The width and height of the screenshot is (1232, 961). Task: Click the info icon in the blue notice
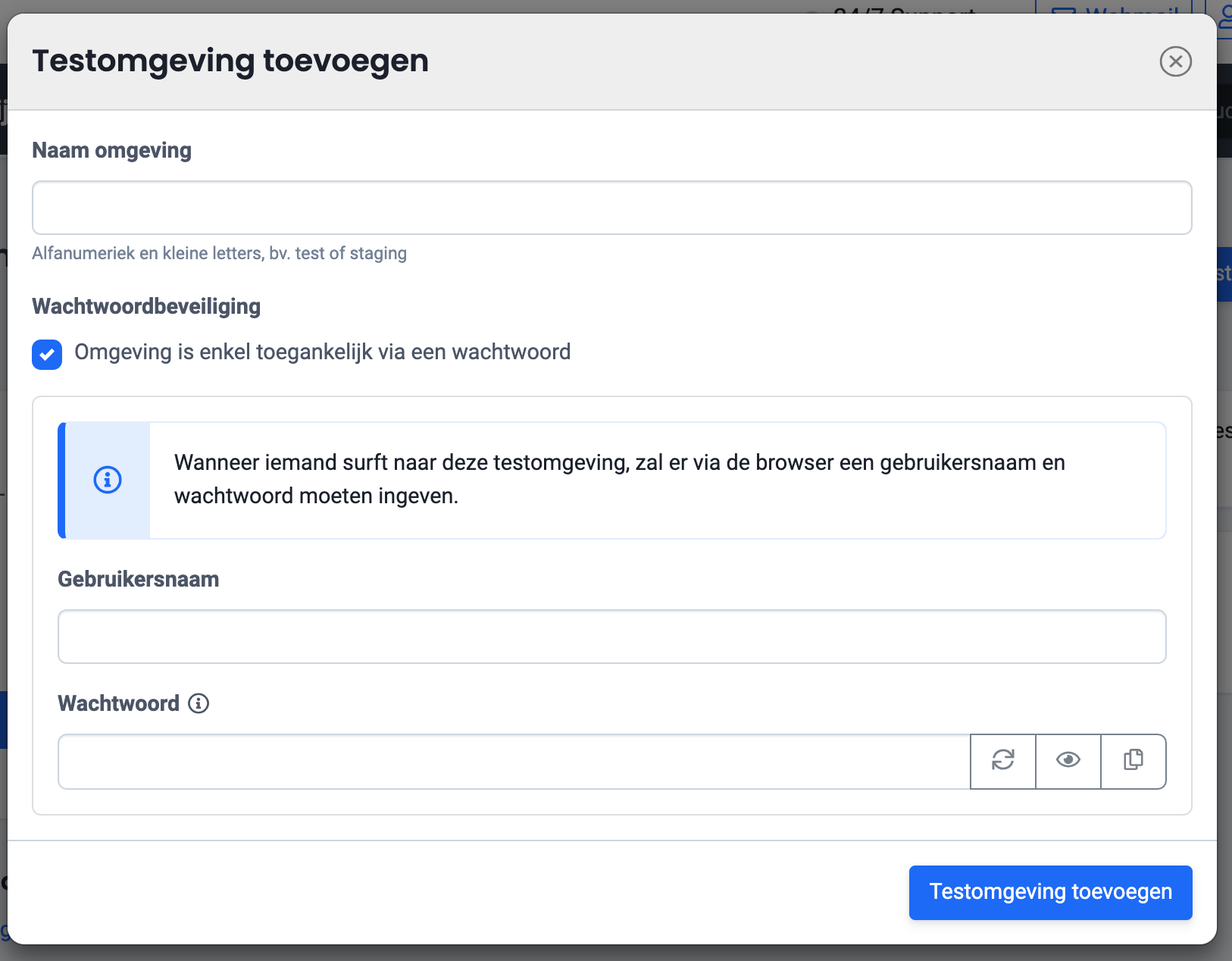click(108, 480)
